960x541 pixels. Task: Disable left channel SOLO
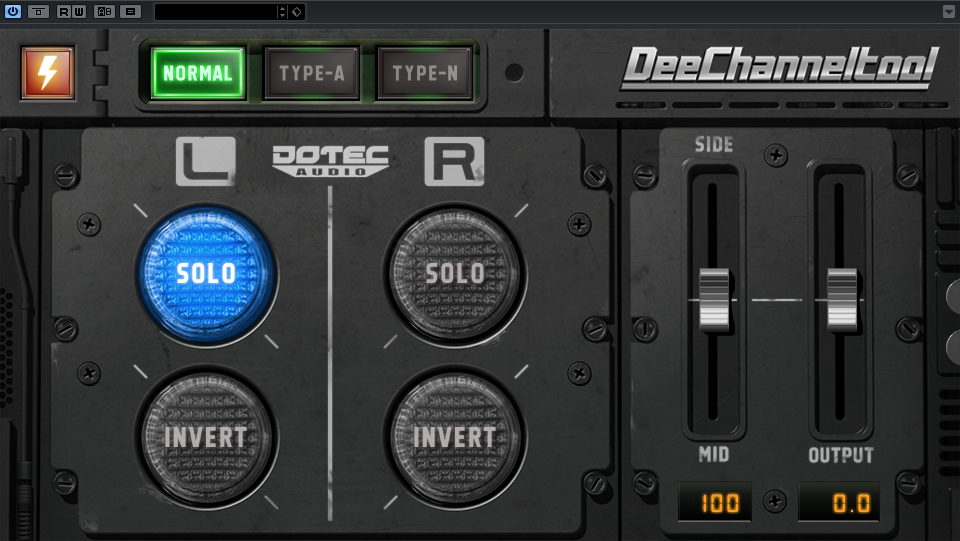[x=207, y=274]
